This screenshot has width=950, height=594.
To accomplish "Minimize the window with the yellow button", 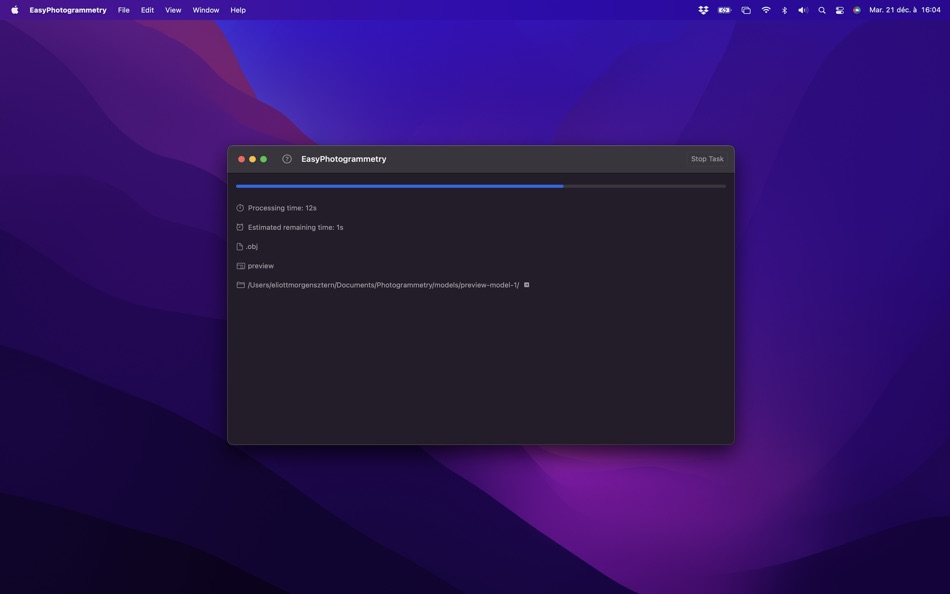I will click(x=253, y=159).
